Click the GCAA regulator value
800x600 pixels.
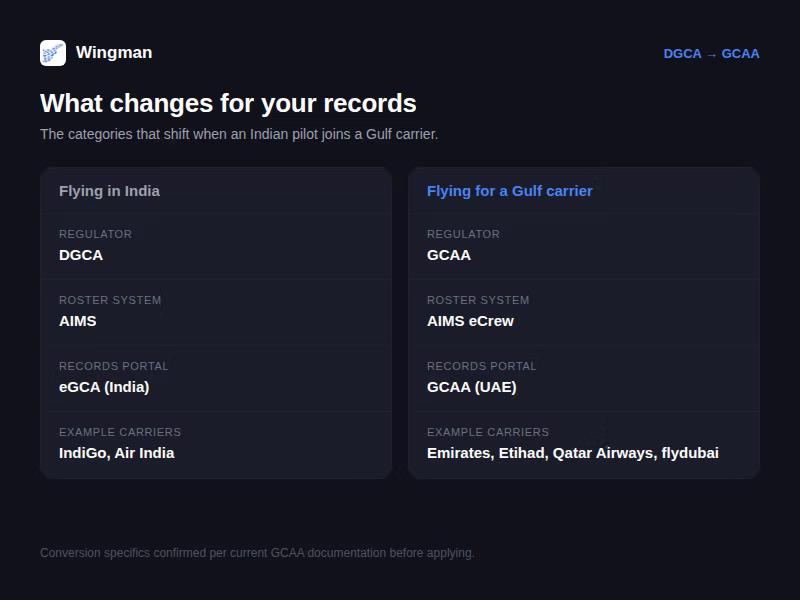point(448,255)
